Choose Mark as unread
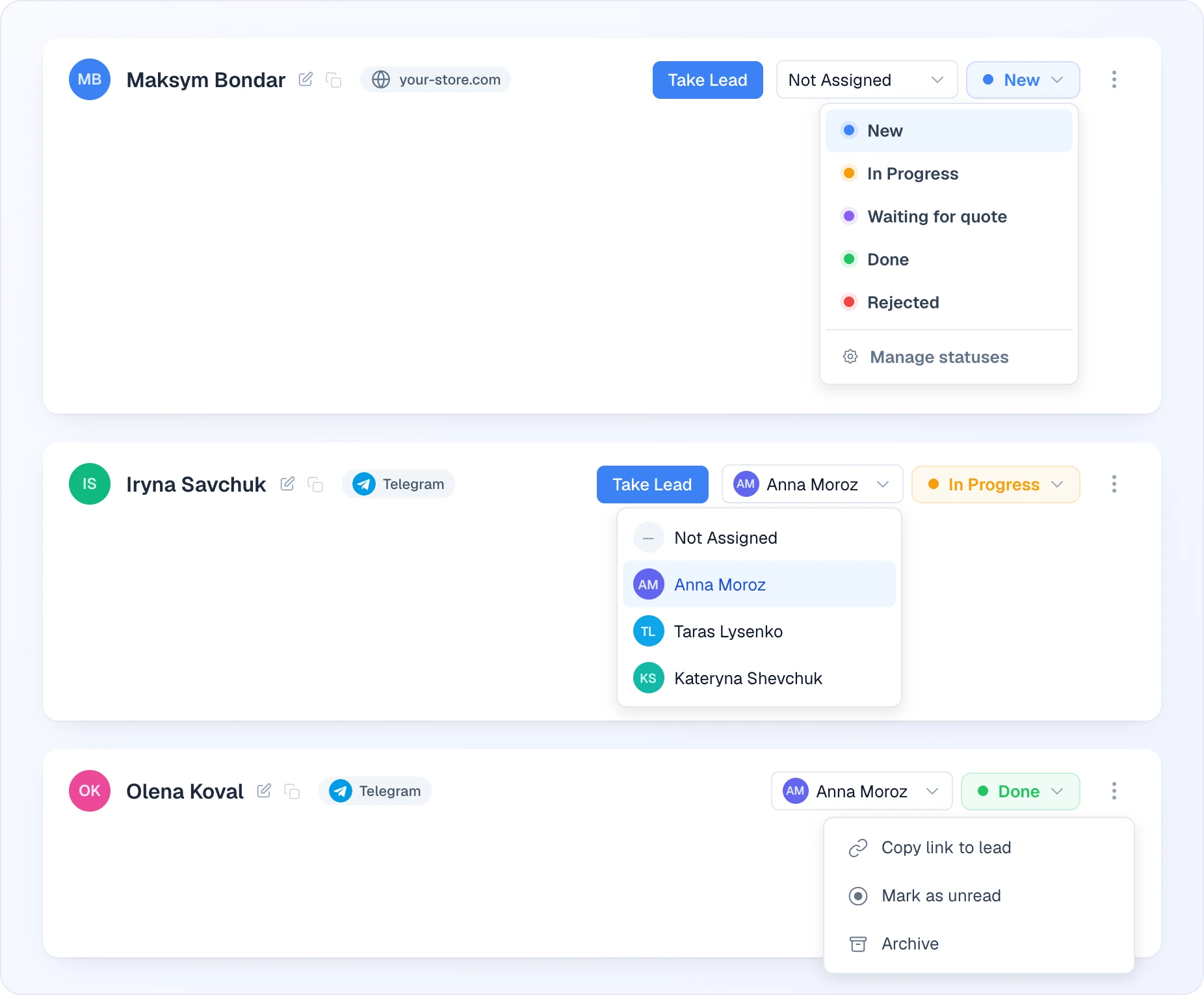1204x995 pixels. tap(978, 895)
